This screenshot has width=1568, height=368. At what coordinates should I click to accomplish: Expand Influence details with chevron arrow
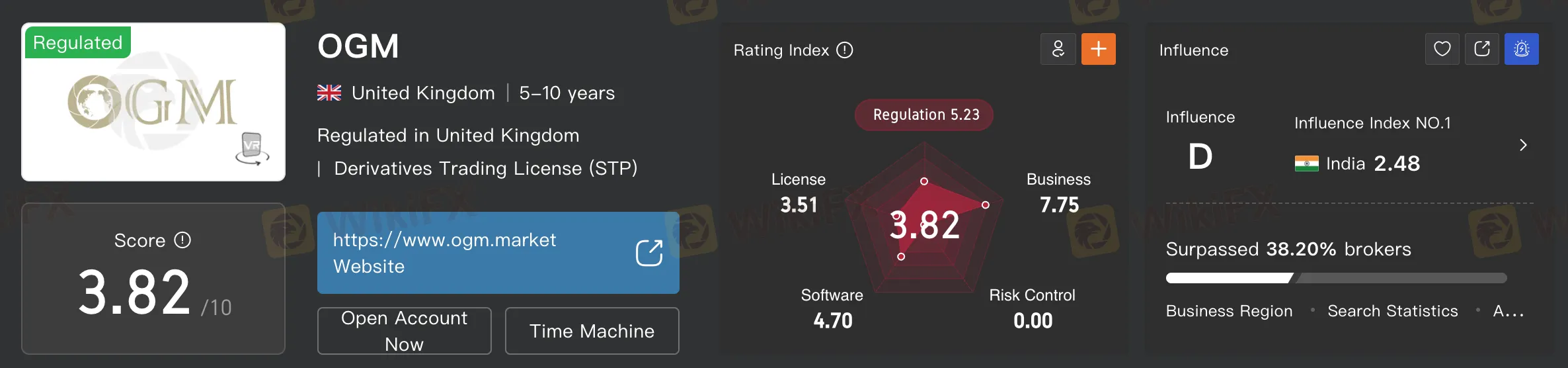pyautogui.click(x=1523, y=145)
